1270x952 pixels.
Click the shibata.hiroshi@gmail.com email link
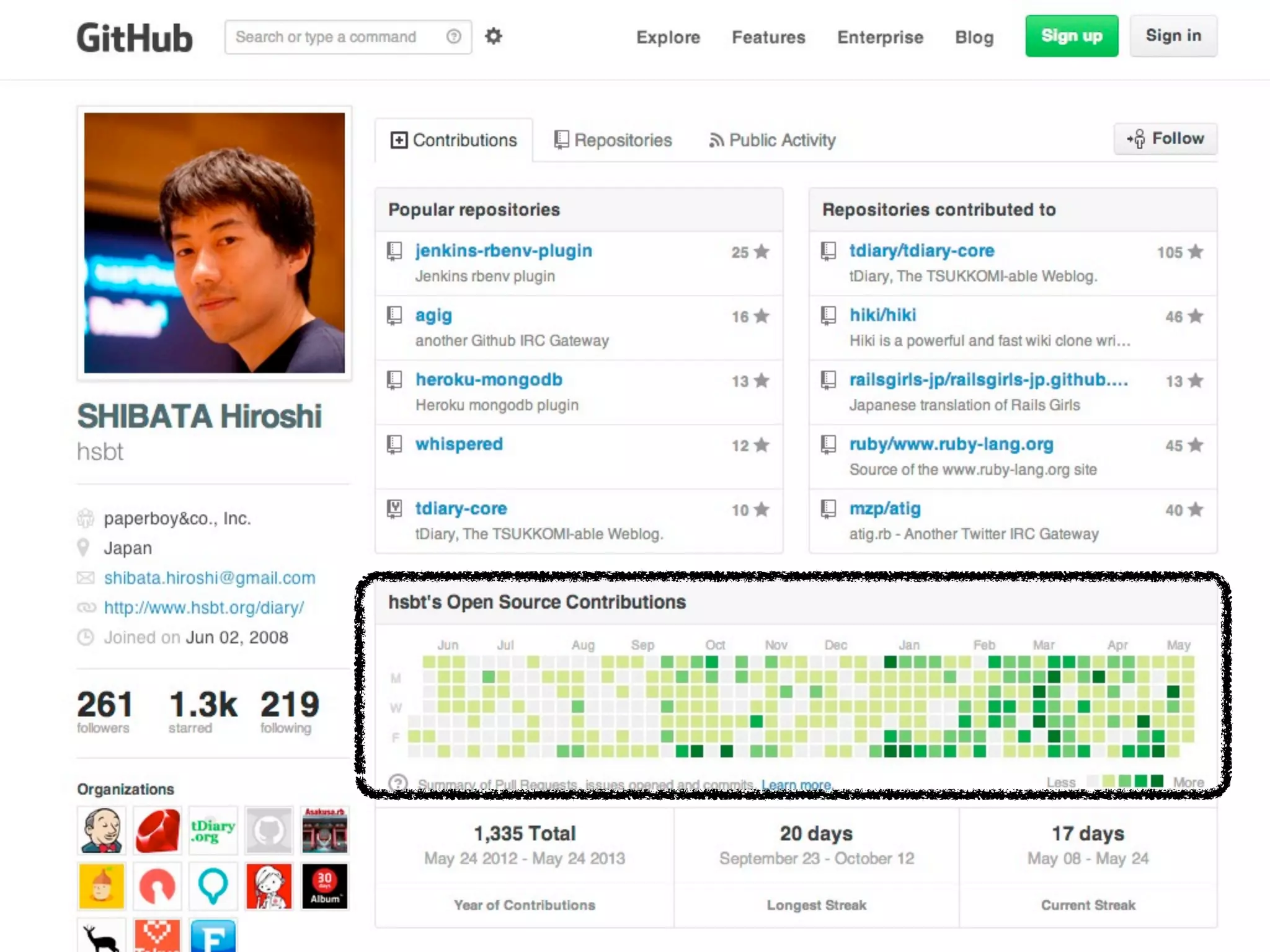pyautogui.click(x=210, y=578)
